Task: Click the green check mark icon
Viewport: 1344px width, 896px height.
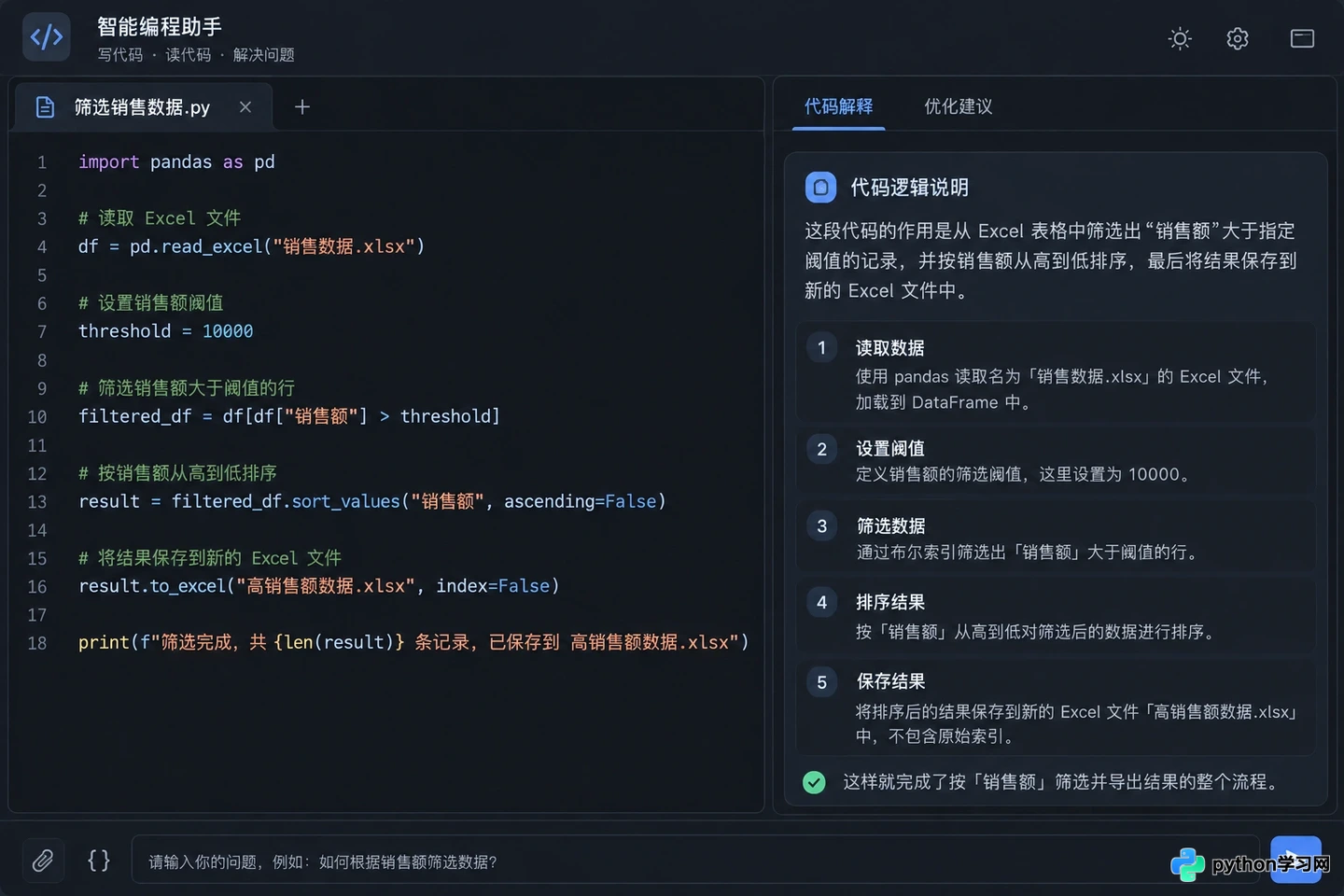Action: 814,782
